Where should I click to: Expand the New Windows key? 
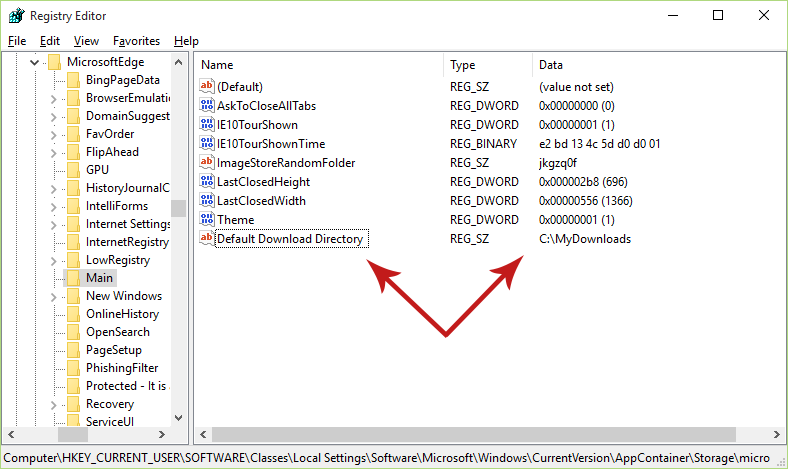coord(53,297)
